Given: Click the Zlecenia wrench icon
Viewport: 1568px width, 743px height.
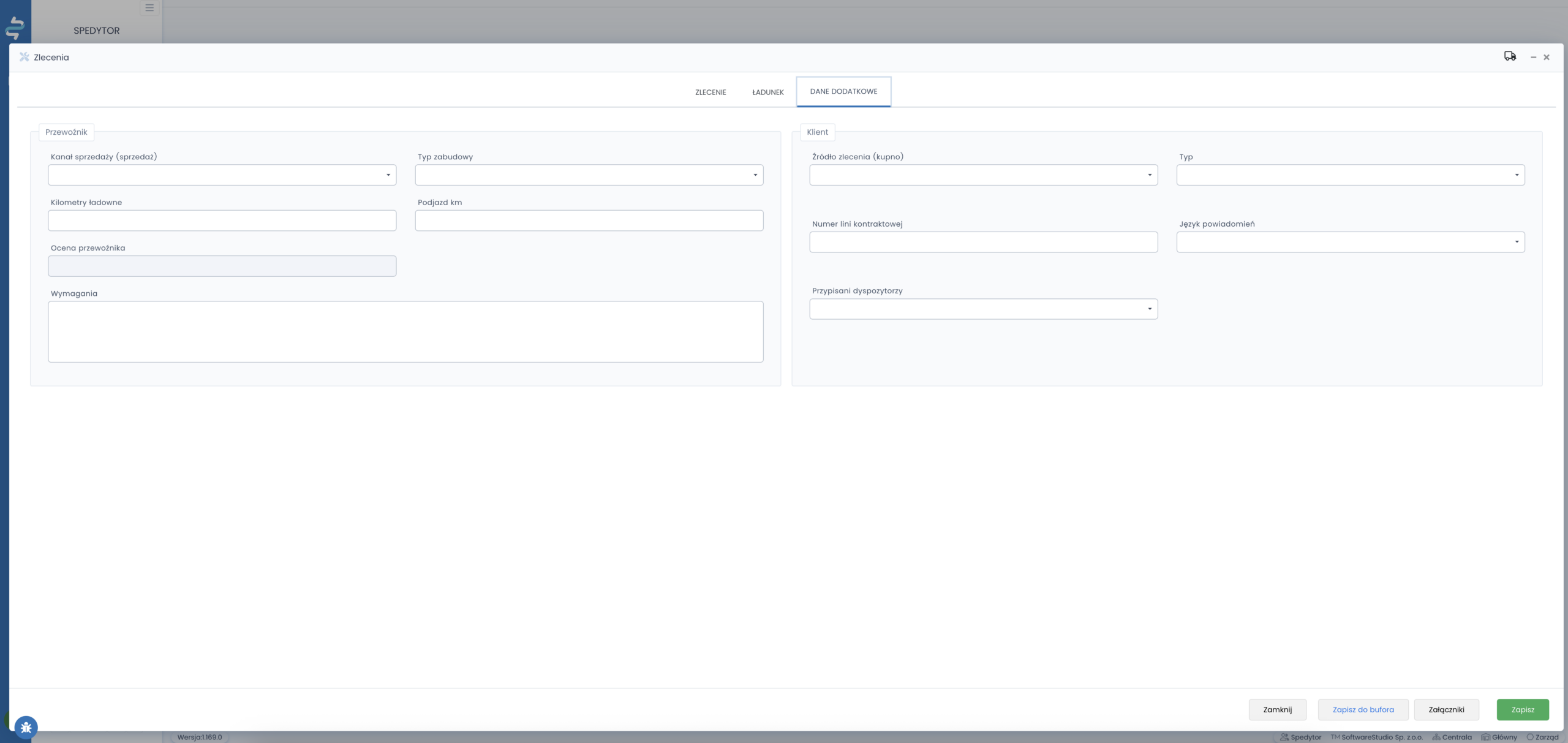Looking at the screenshot, I should click(24, 57).
